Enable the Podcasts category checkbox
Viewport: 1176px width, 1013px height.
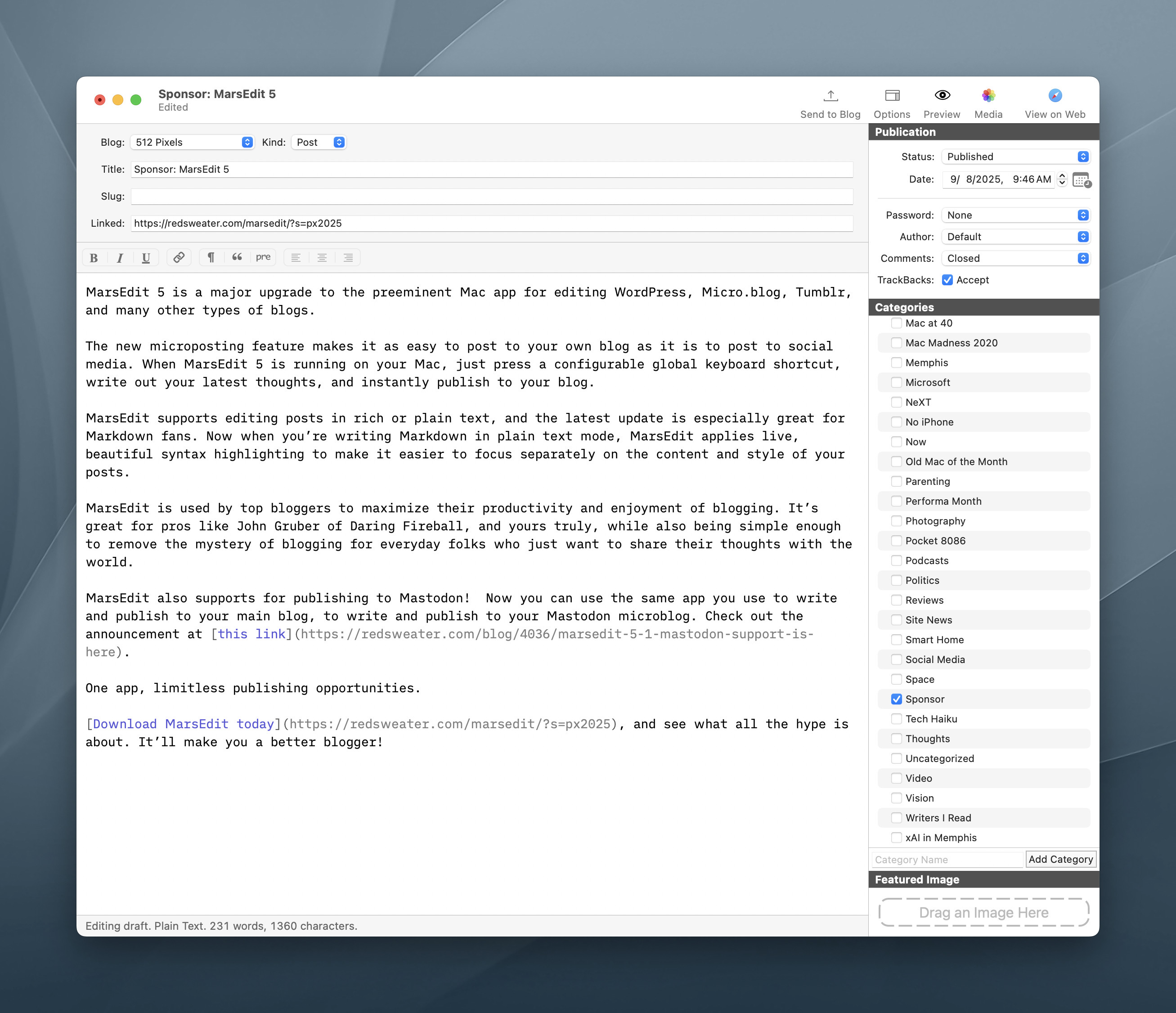[897, 560]
